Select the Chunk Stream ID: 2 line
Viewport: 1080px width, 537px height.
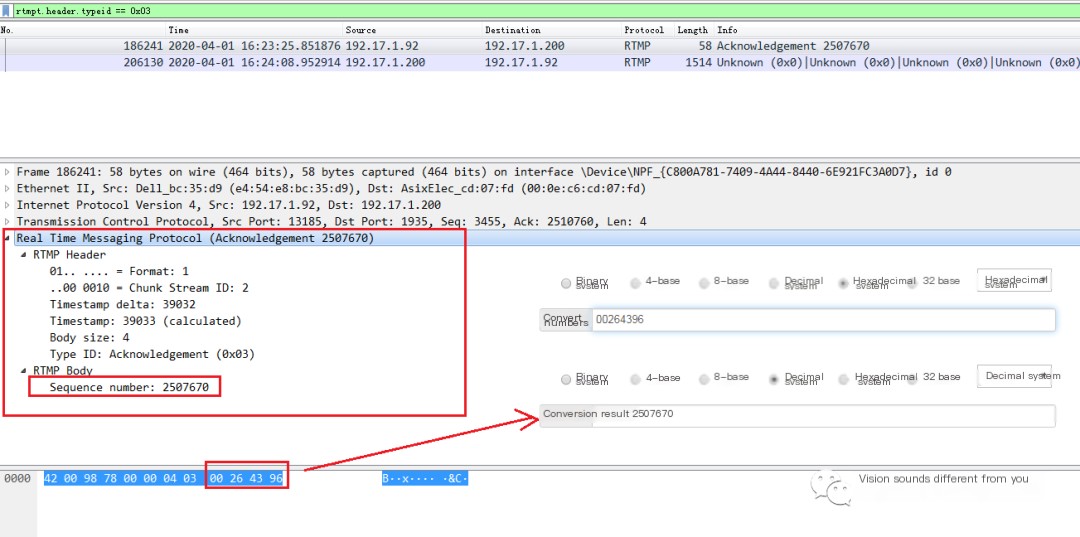(149, 288)
